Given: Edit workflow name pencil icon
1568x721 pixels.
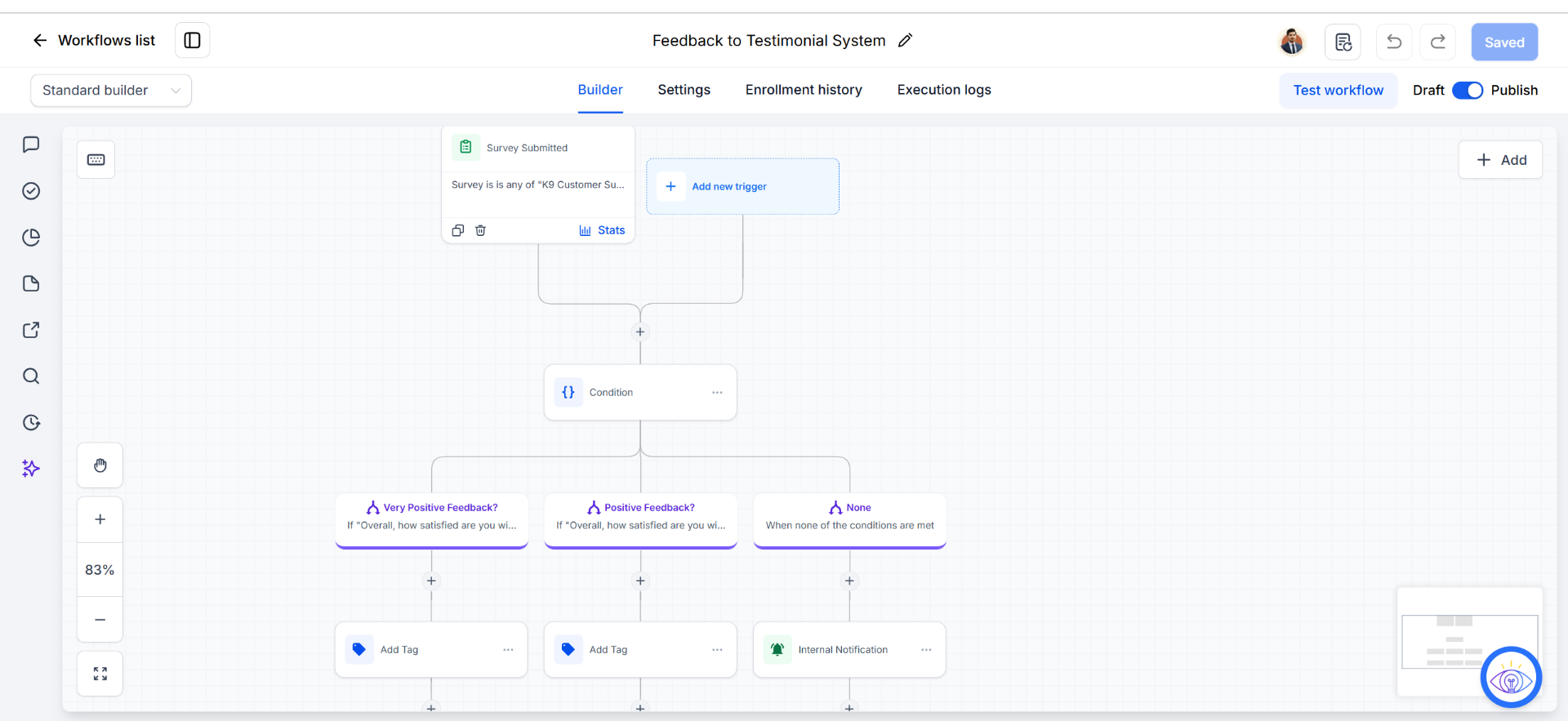Looking at the screenshot, I should pyautogui.click(x=905, y=41).
